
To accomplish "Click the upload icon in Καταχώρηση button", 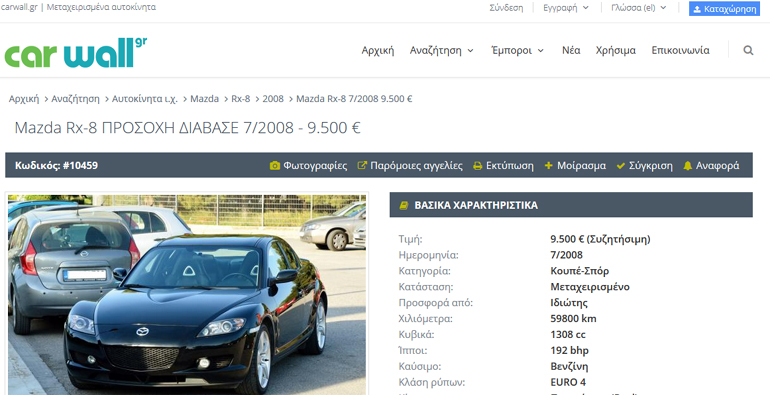I will (x=697, y=9).
